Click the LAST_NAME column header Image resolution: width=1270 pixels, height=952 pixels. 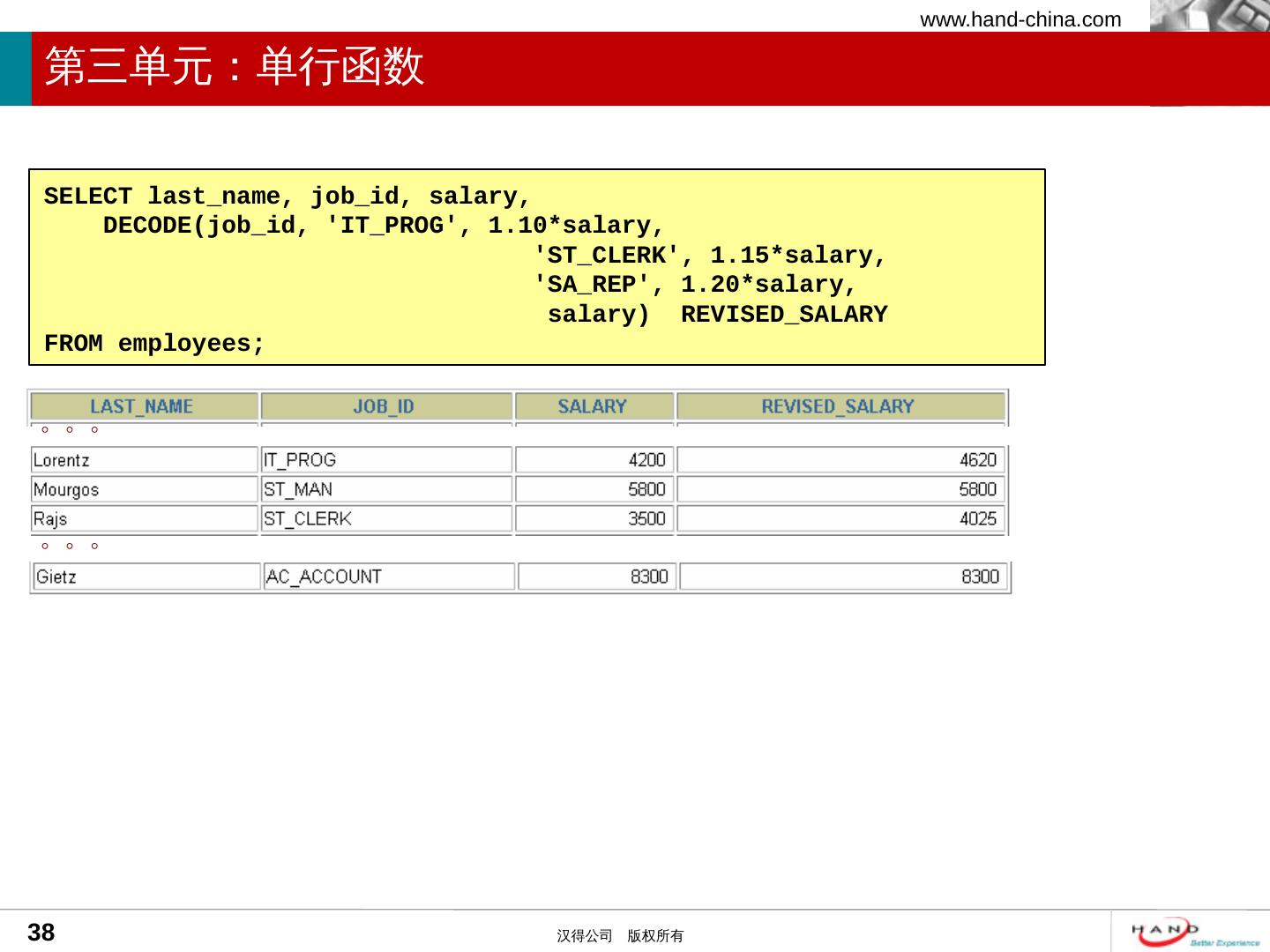(x=142, y=406)
